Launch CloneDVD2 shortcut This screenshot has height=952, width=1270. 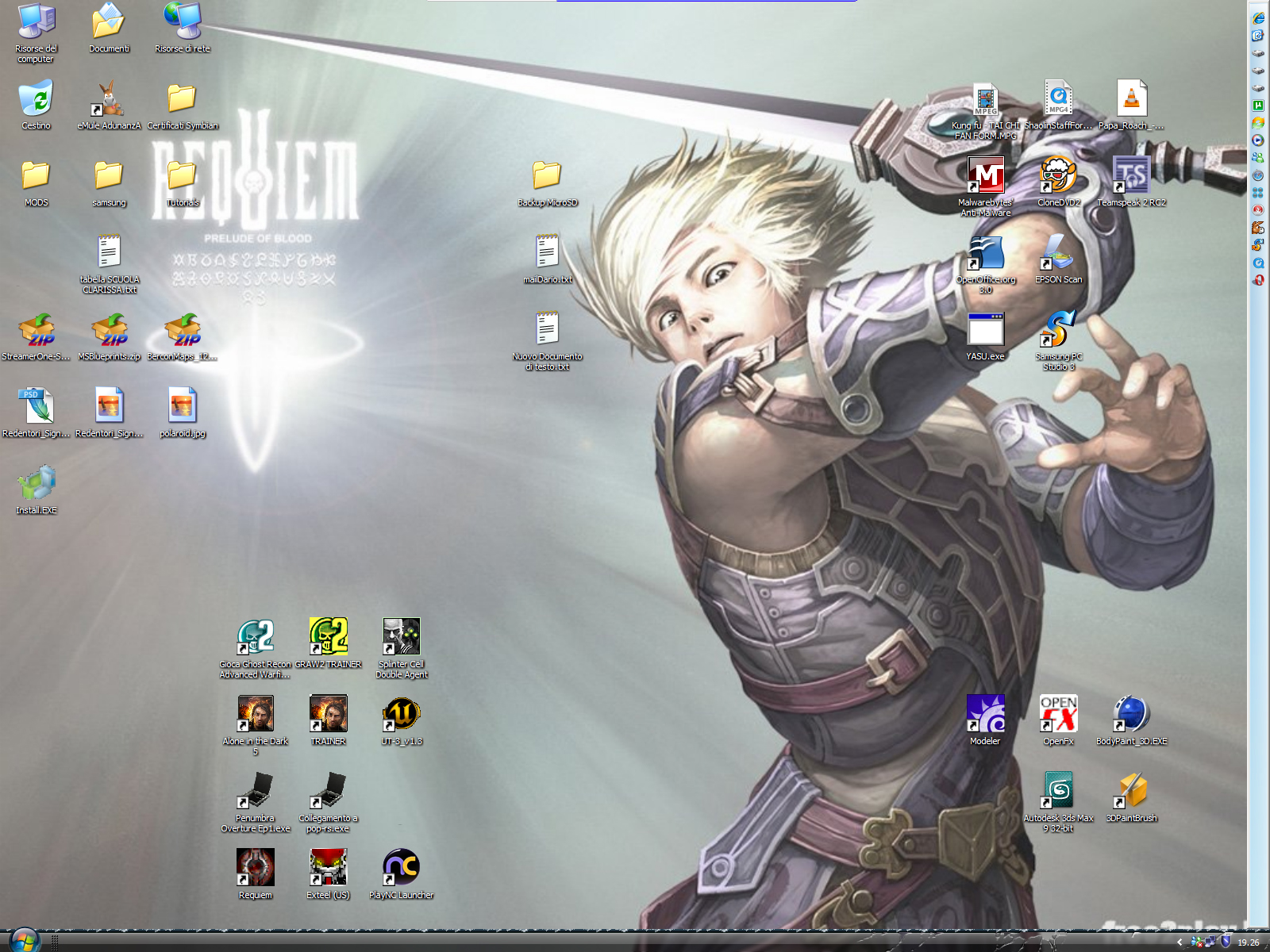click(1058, 183)
